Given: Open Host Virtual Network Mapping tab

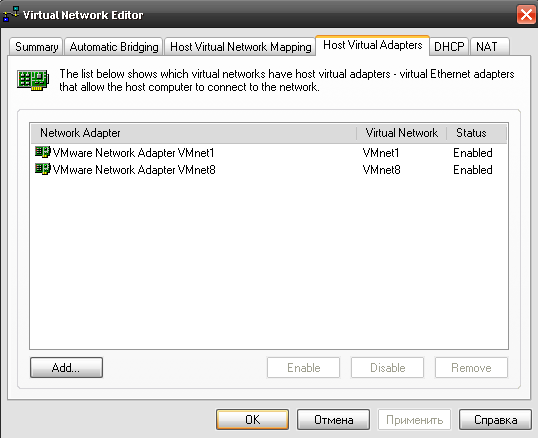Looking at the screenshot, I should coord(240,47).
